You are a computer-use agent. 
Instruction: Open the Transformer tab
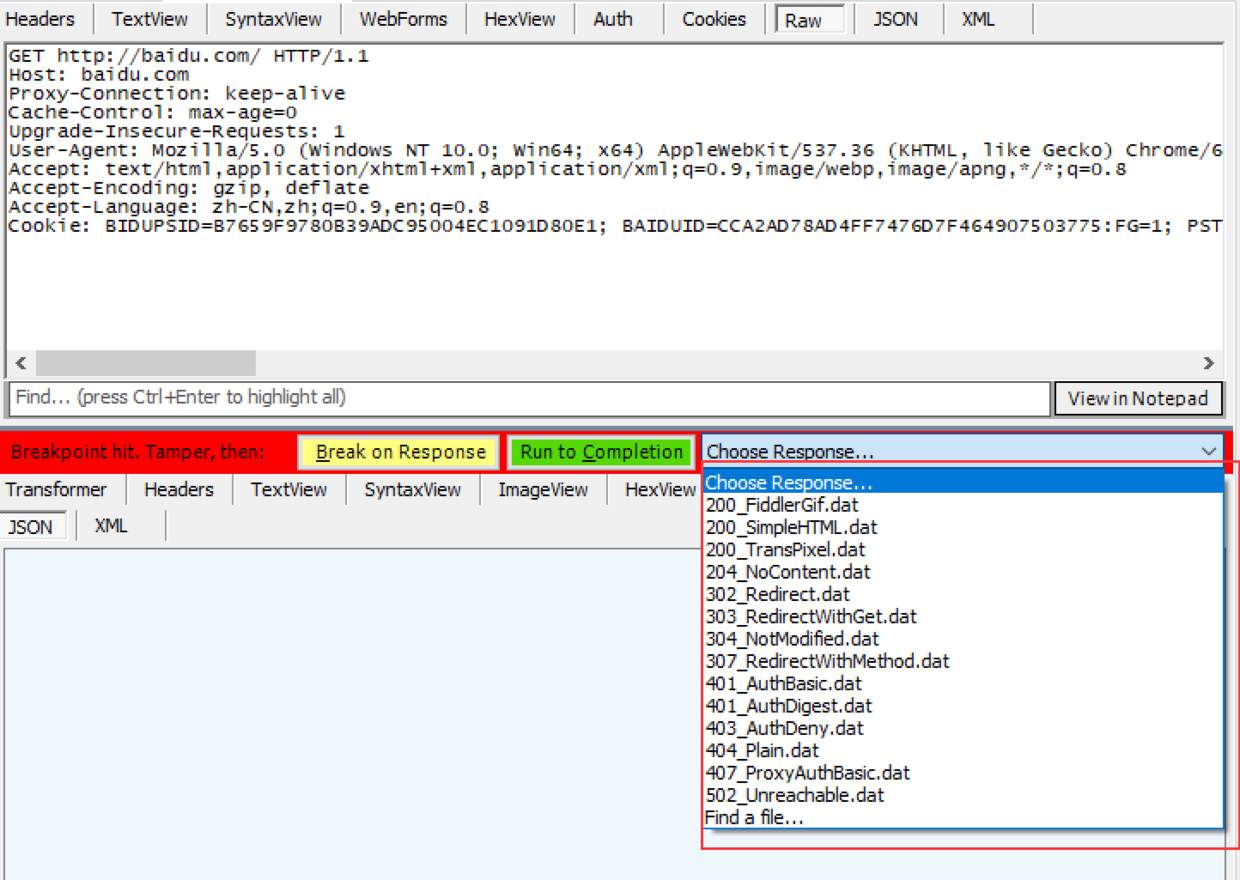coord(56,489)
